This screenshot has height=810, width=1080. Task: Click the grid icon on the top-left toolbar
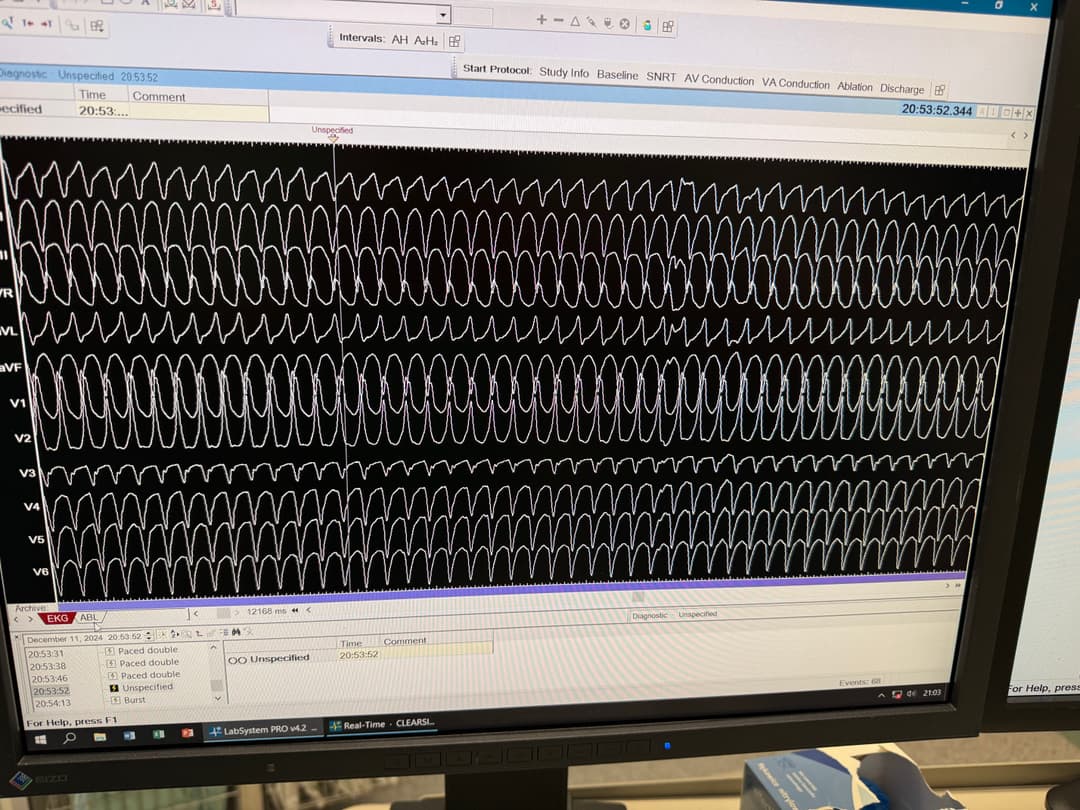pyautogui.click(x=96, y=26)
